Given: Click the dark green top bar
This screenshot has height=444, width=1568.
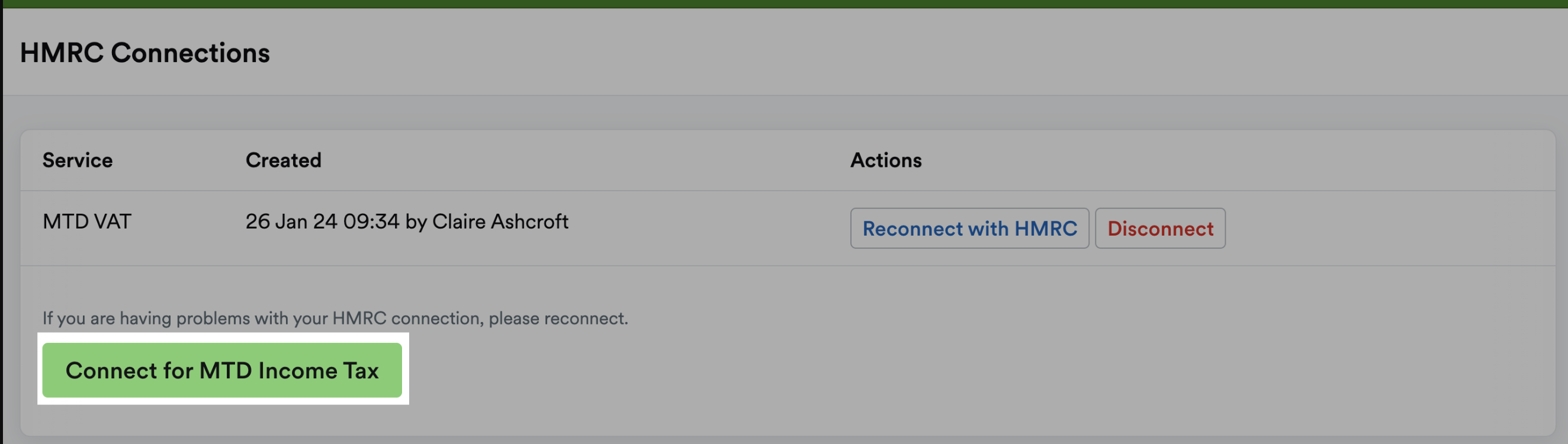Looking at the screenshot, I should 784,4.
